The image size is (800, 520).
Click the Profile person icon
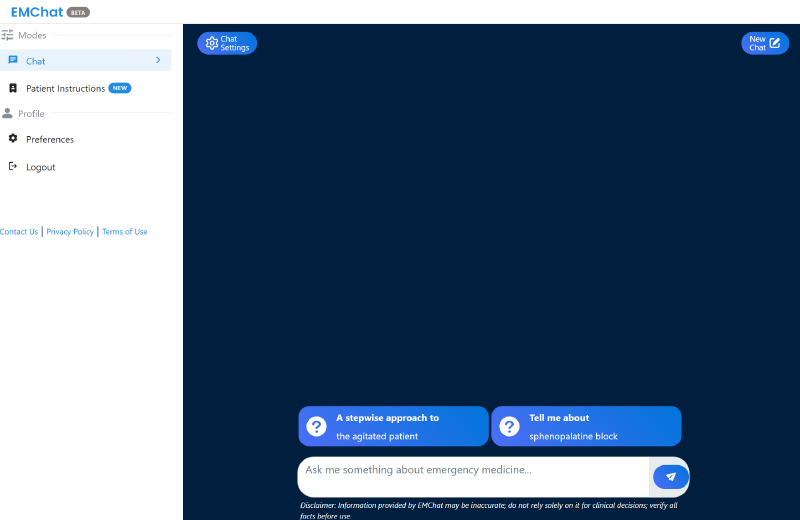click(x=7, y=113)
